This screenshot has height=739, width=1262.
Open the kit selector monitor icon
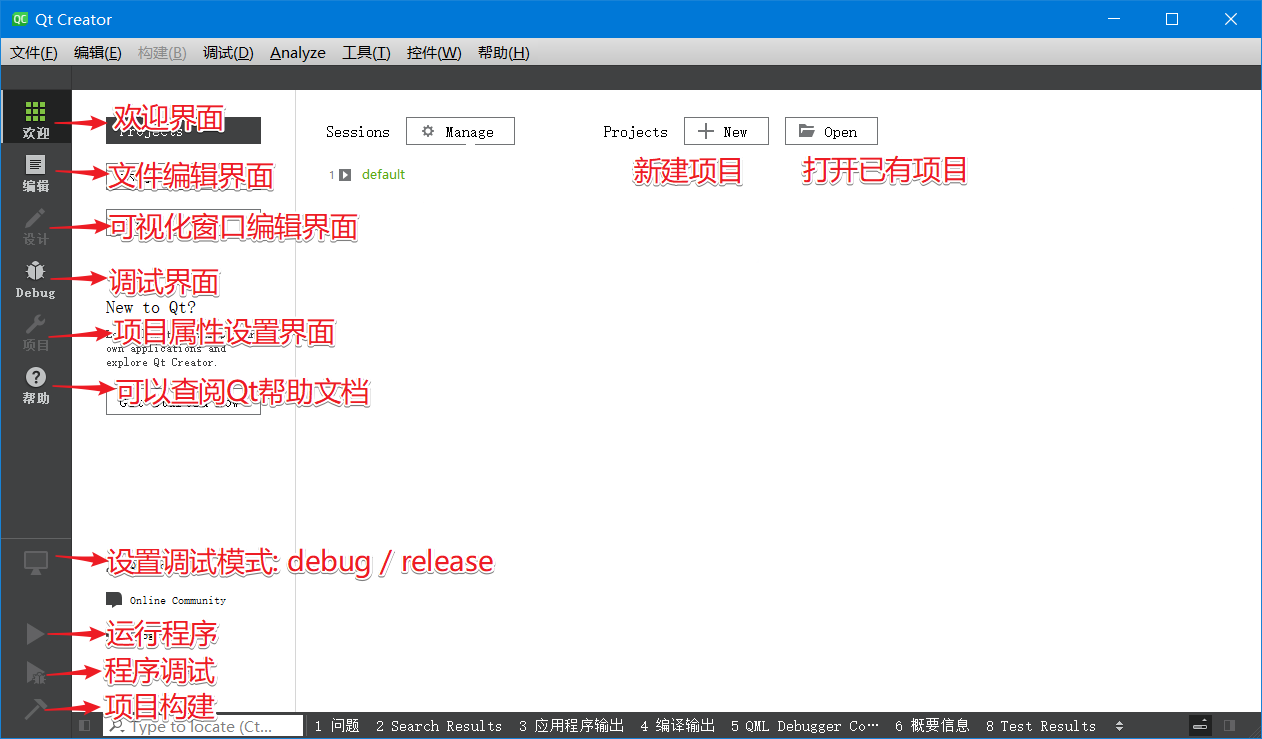coord(36,563)
